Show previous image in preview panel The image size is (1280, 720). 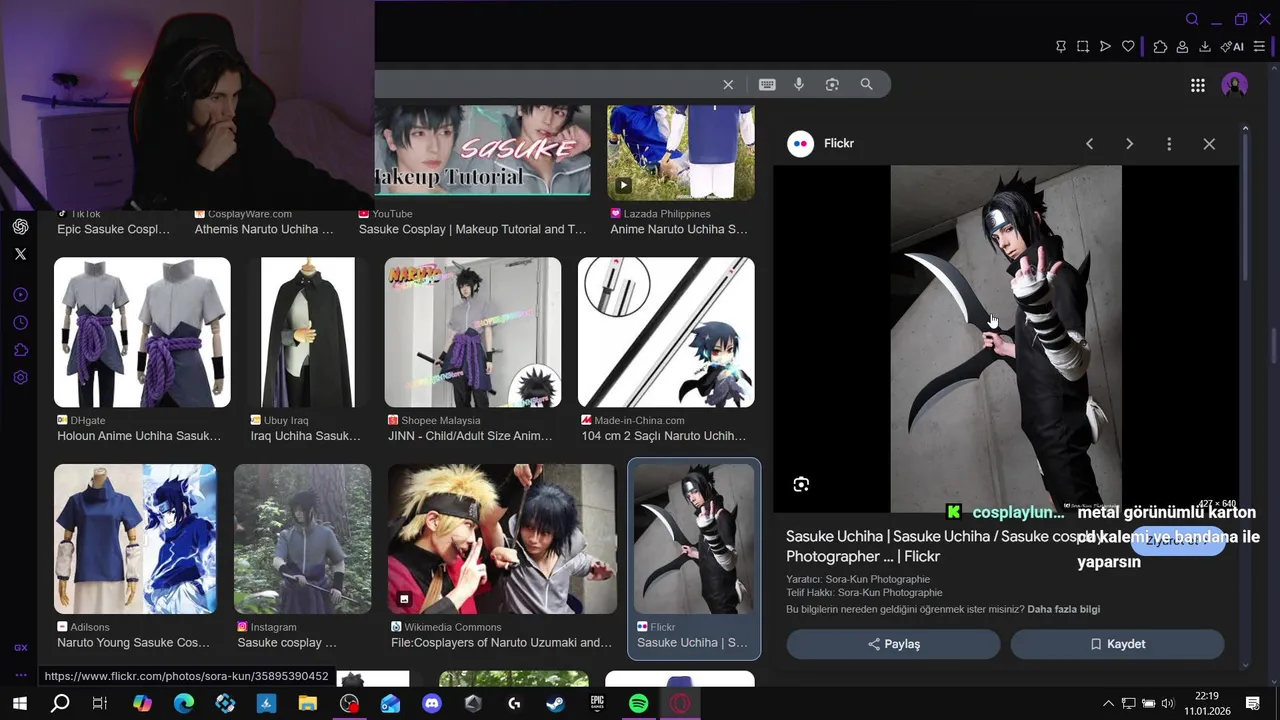pyautogui.click(x=1090, y=144)
